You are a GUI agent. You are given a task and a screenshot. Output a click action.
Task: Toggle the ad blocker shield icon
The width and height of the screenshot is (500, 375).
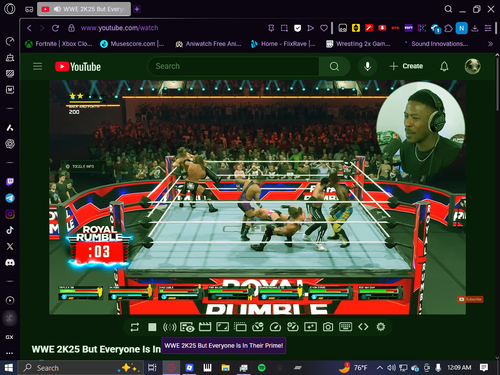[x=297, y=28]
